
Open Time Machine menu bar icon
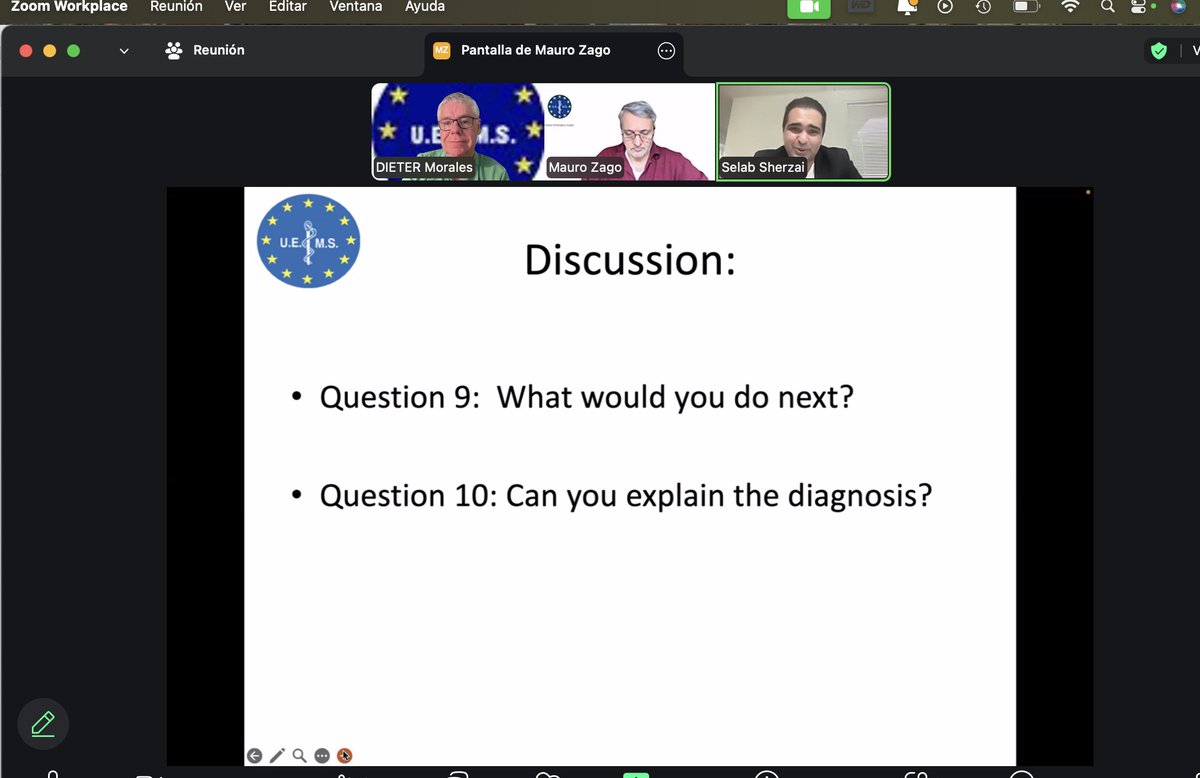[x=984, y=7]
